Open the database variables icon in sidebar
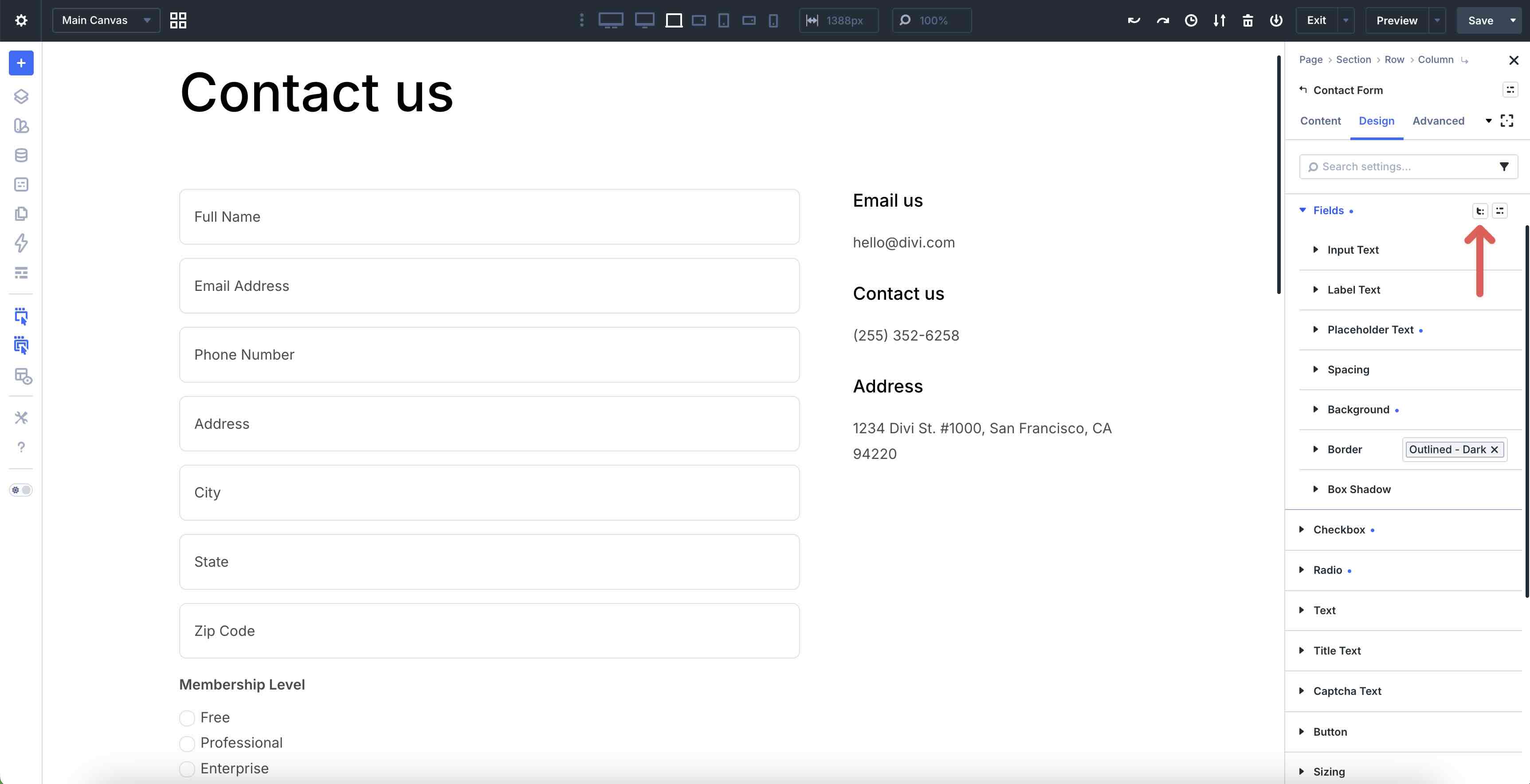Viewport: 1530px width, 784px height. pyautogui.click(x=21, y=155)
